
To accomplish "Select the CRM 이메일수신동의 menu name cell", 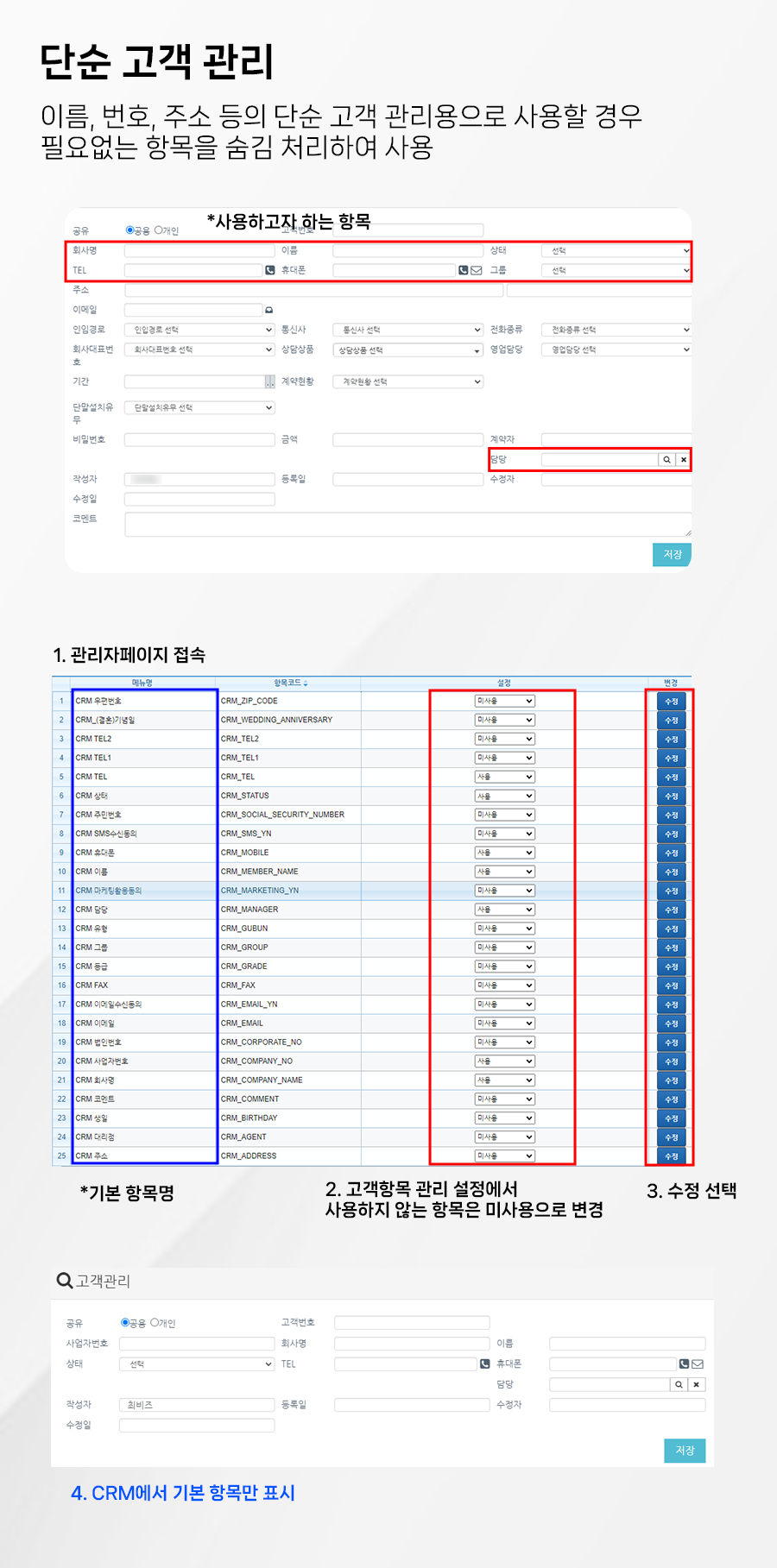I will [109, 1004].
